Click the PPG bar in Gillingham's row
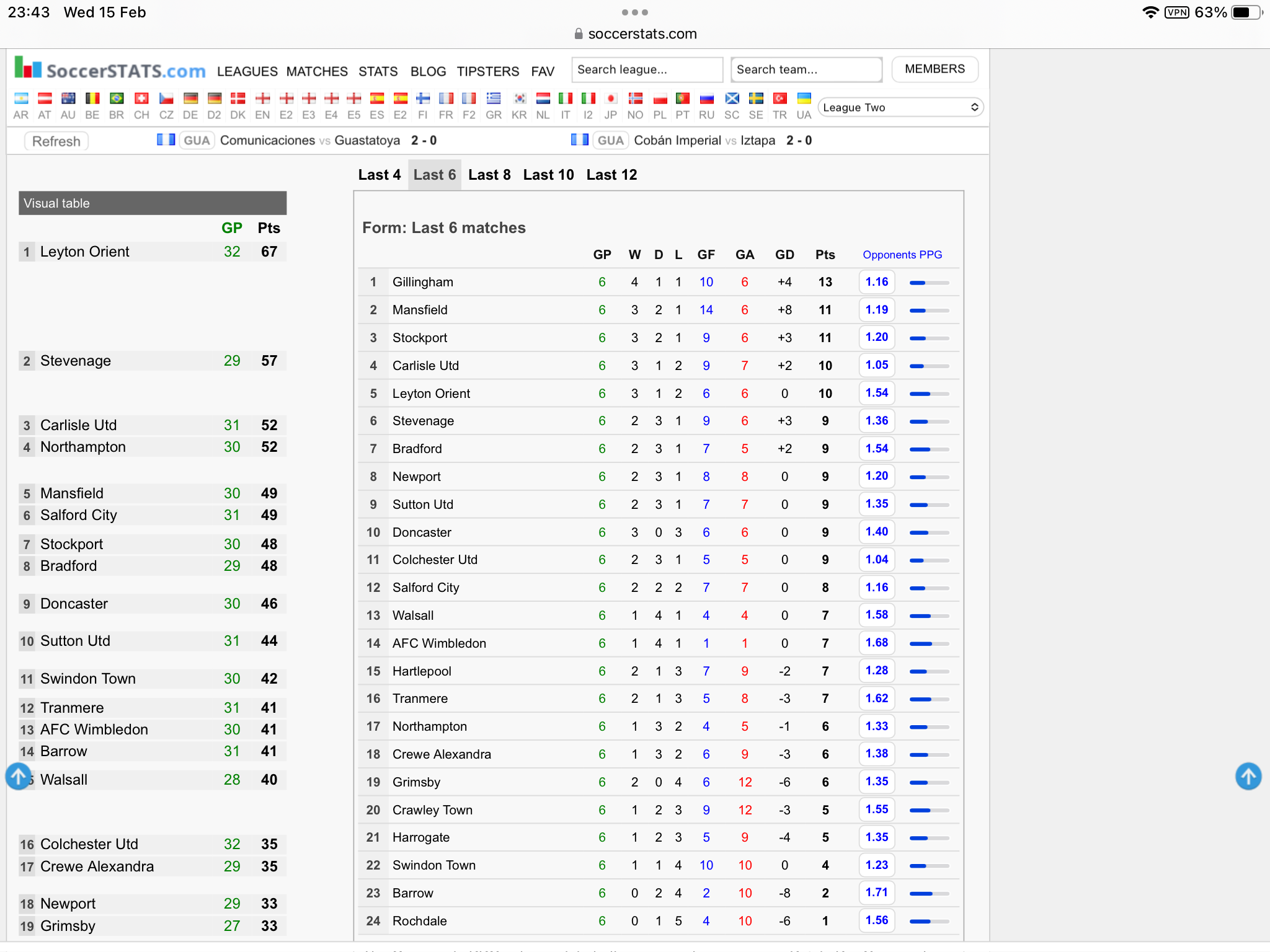Image resolution: width=1270 pixels, height=952 pixels. coord(929,283)
